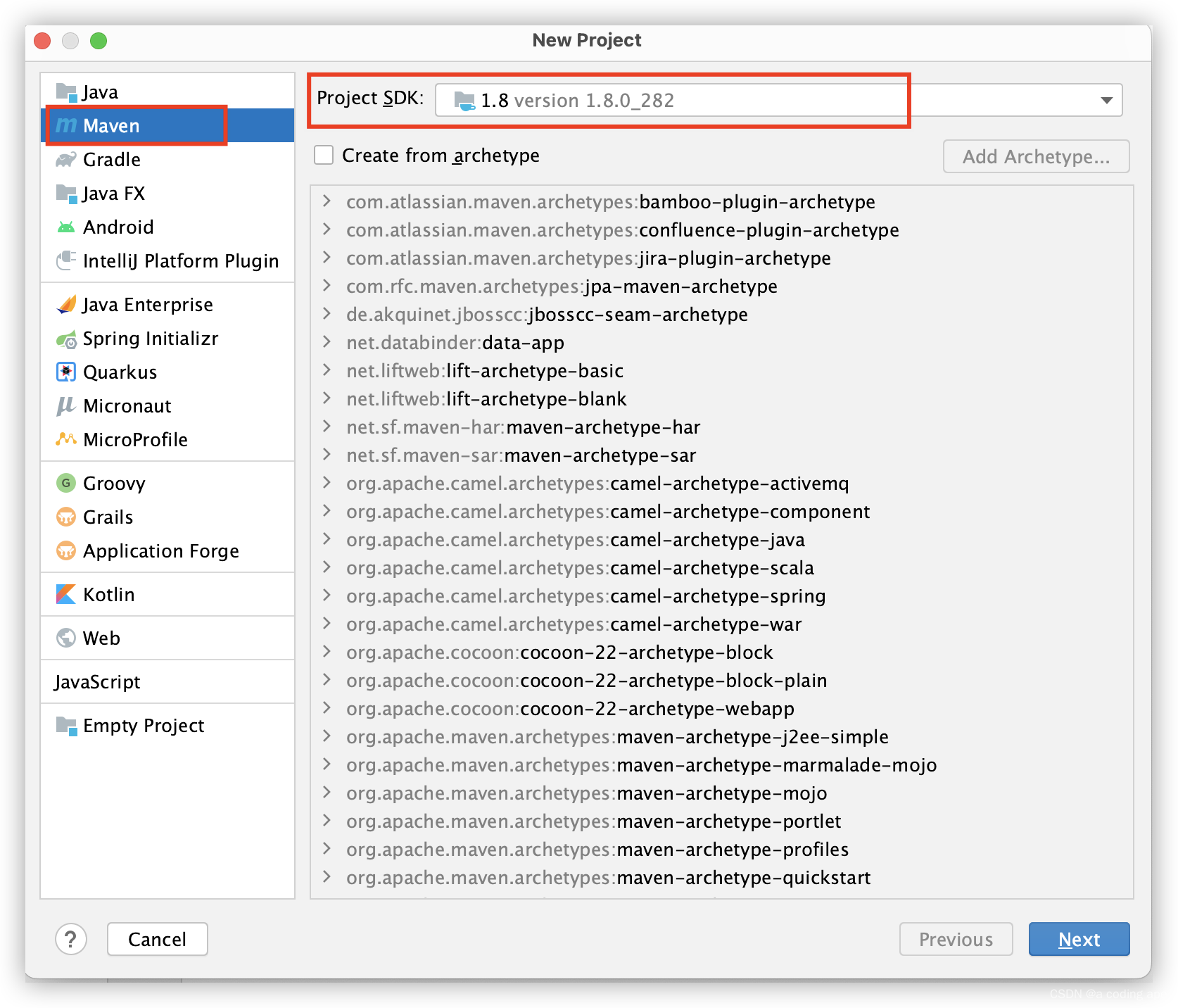Expand confluence-plugin-archetype node
1178x1008 pixels.
(327, 229)
